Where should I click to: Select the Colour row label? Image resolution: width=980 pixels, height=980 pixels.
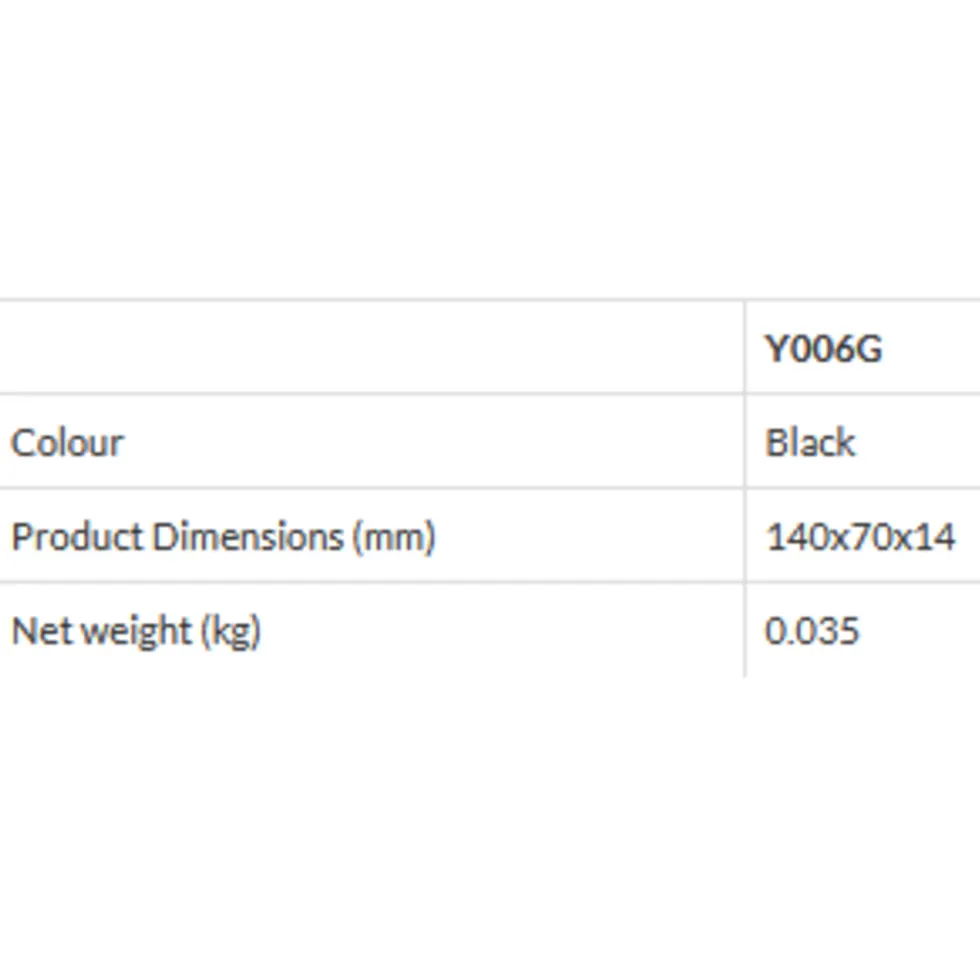(67, 443)
